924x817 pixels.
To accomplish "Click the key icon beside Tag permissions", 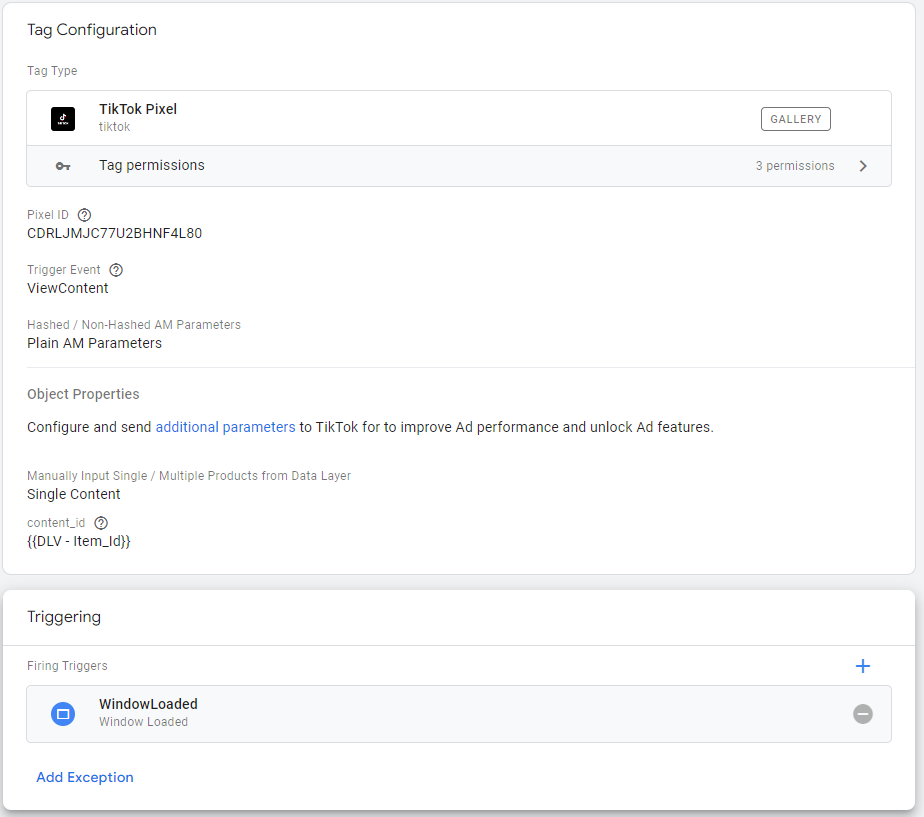I will [63, 165].
